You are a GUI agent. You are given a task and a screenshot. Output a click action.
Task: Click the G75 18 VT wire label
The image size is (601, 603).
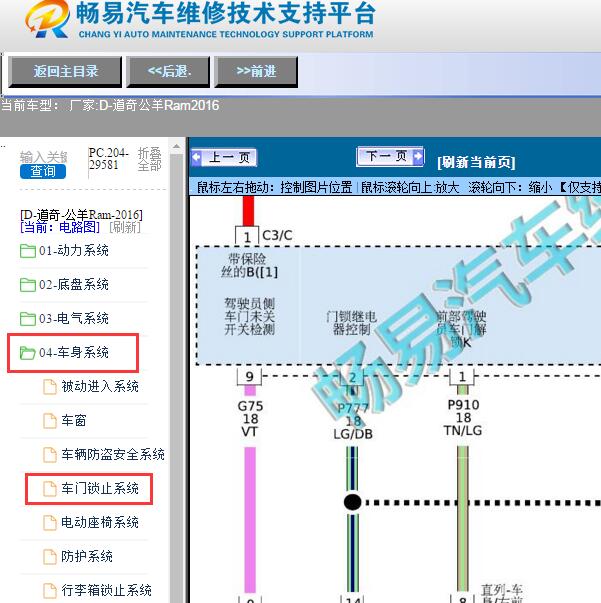pyautogui.click(x=250, y=418)
